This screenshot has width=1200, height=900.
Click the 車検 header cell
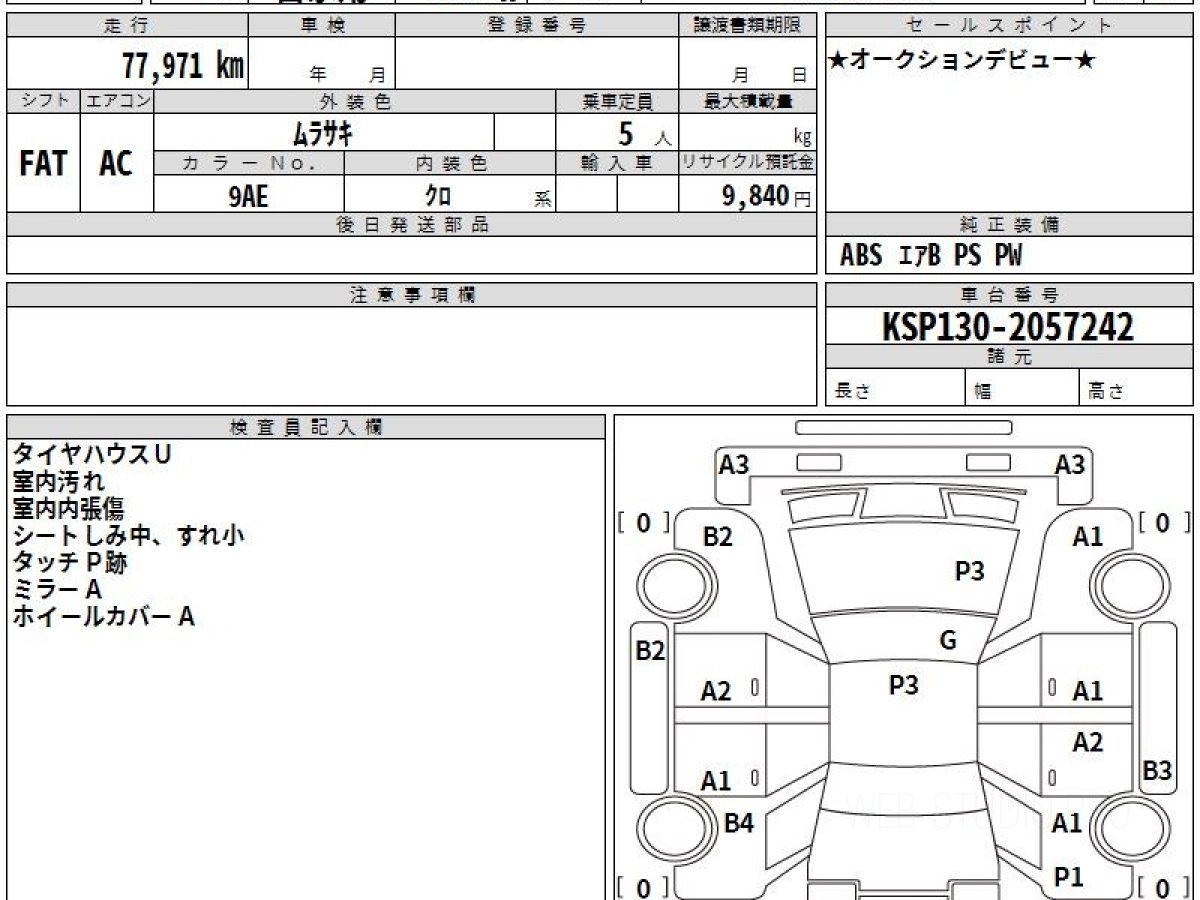click(x=322, y=26)
